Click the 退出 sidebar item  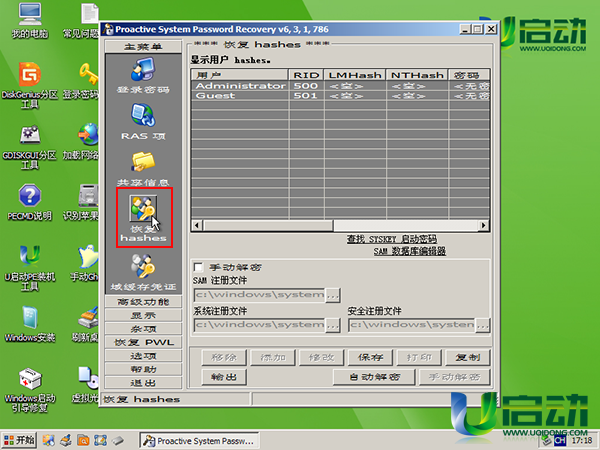click(x=143, y=383)
